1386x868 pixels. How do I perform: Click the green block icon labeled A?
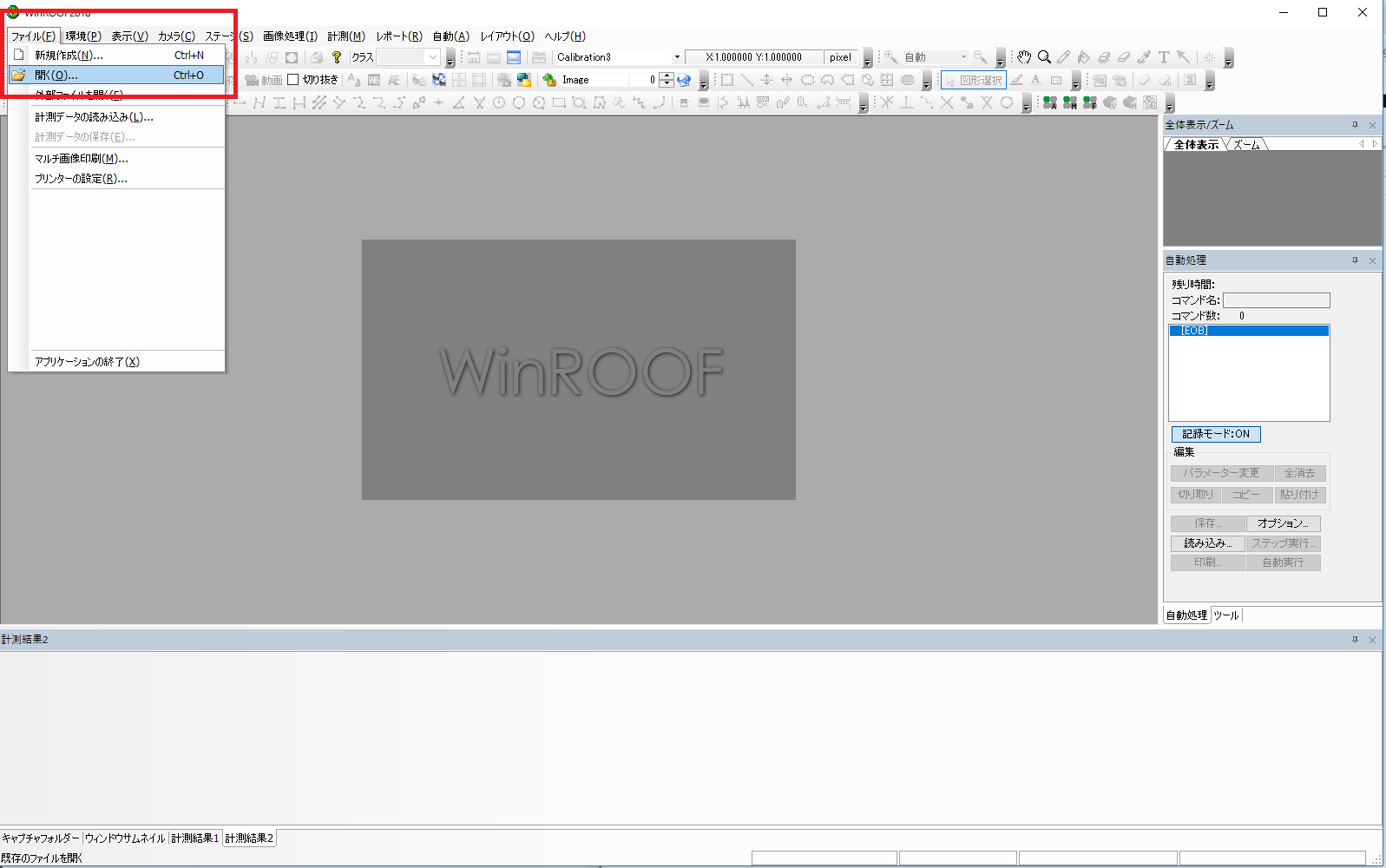tap(1049, 102)
